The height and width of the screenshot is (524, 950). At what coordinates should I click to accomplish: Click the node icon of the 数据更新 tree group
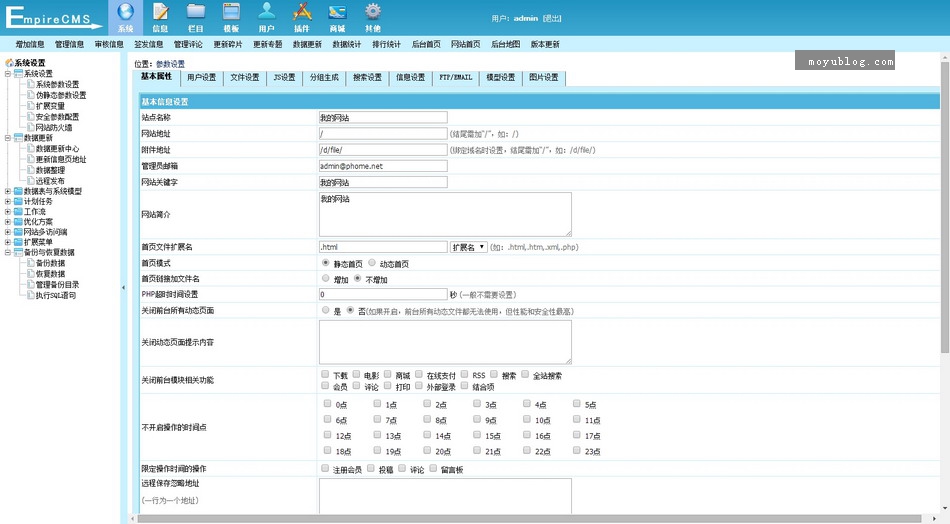[x=18, y=138]
